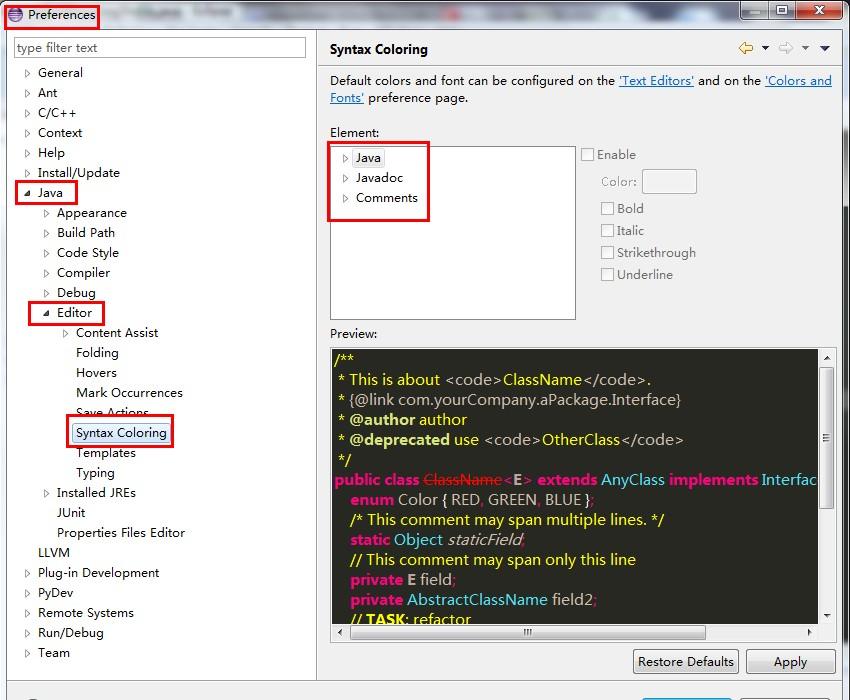Viewport: 850px width, 700px height.
Task: Click the preview scroll up arrow
Action: tap(827, 358)
